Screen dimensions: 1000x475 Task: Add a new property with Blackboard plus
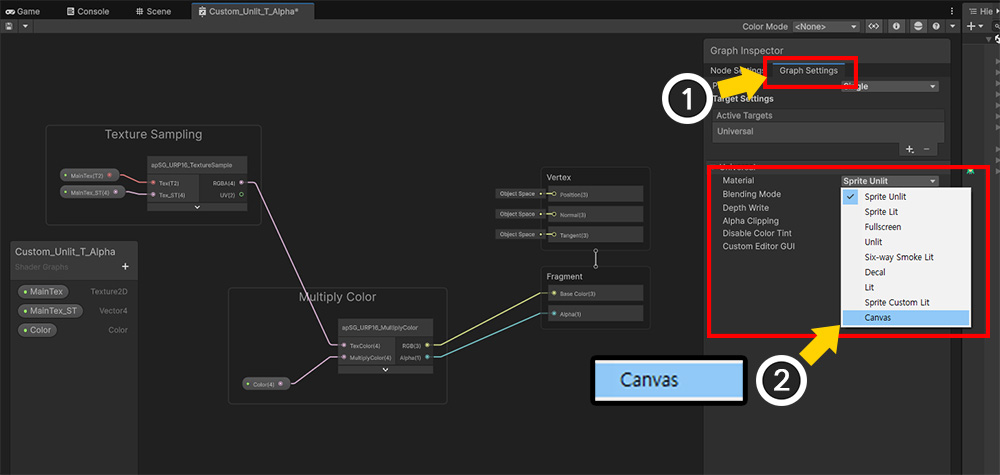click(x=125, y=267)
